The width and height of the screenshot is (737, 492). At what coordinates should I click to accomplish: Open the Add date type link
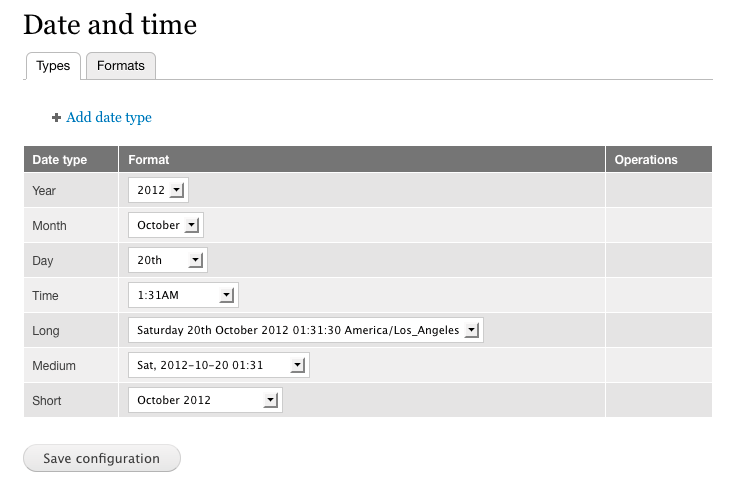(109, 117)
